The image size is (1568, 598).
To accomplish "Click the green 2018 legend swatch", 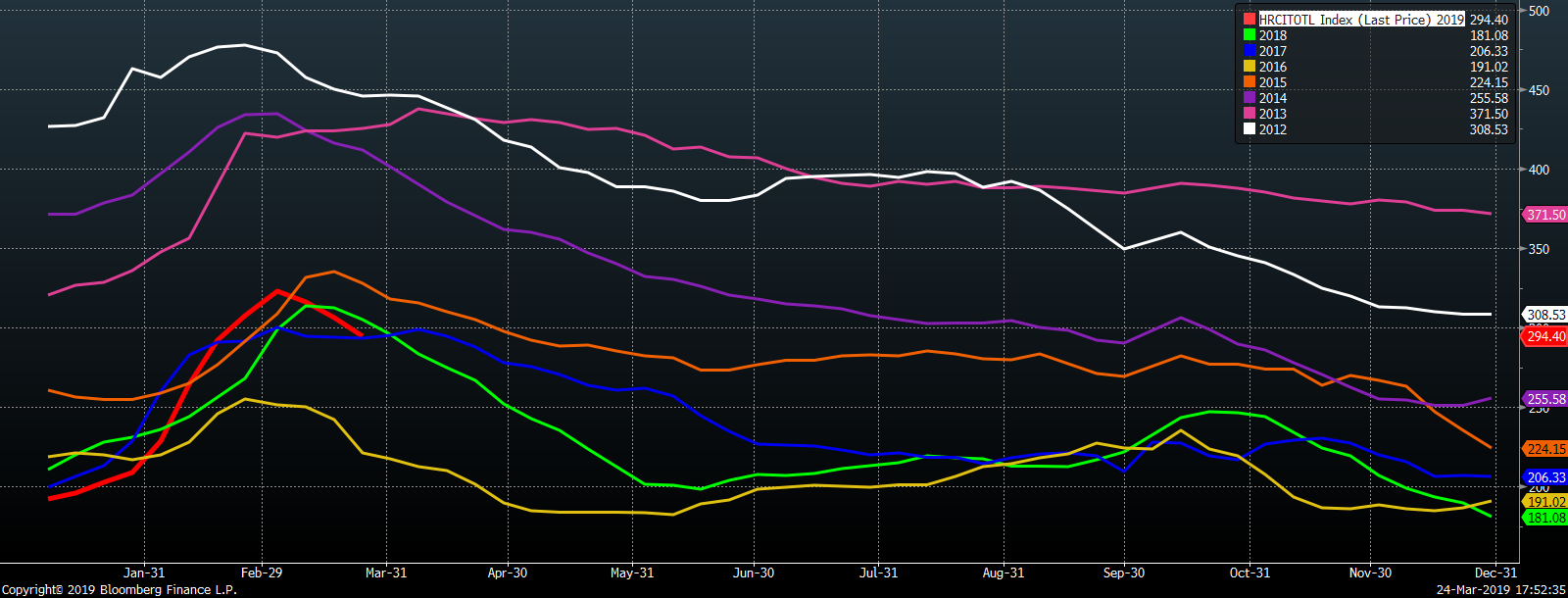I will point(1249,35).
